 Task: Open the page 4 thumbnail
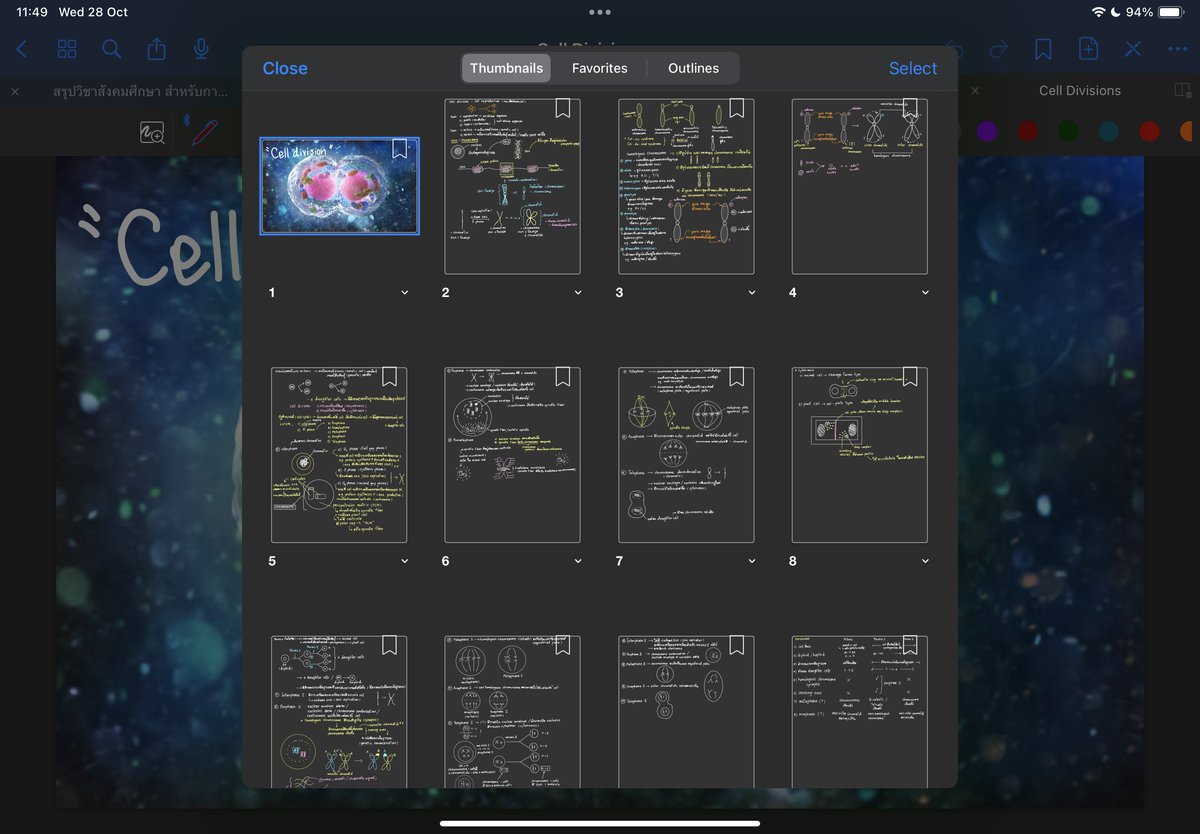860,186
